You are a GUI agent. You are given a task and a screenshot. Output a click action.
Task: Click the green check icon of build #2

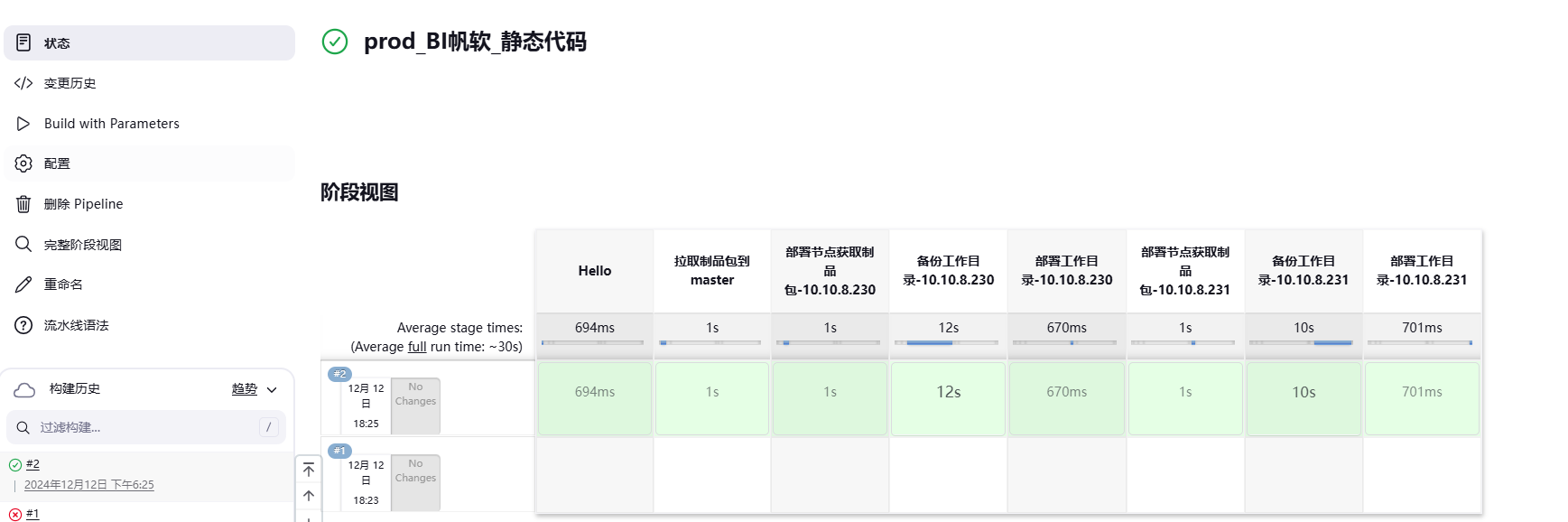(x=15, y=465)
